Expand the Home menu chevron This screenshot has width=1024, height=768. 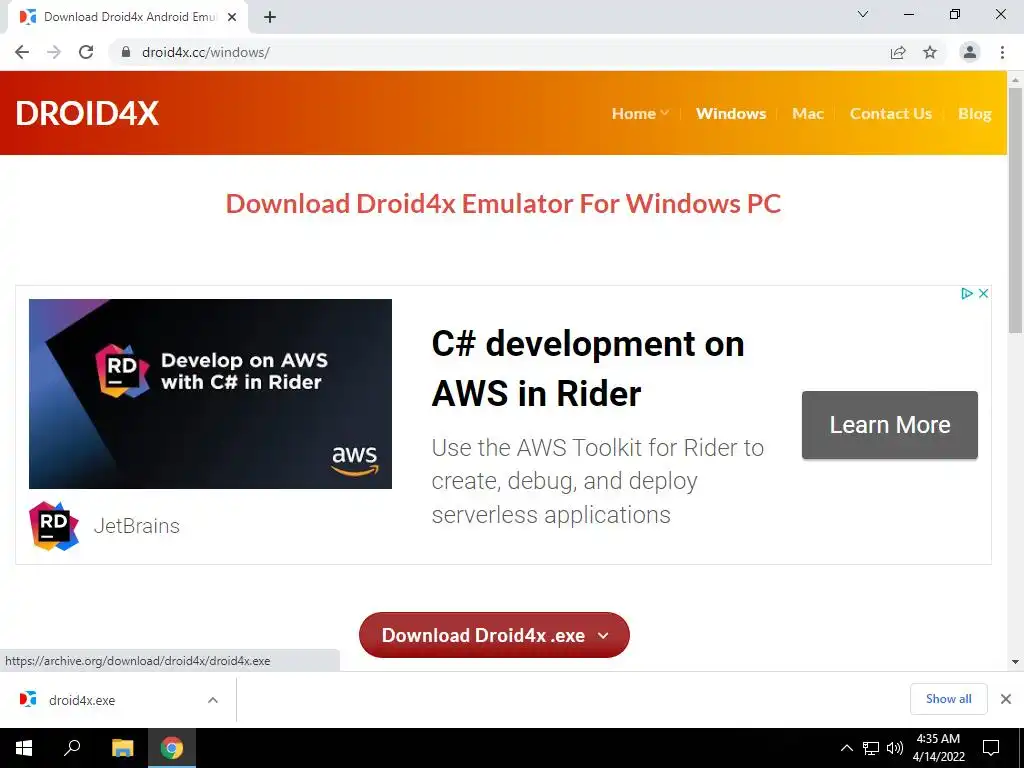[664, 113]
